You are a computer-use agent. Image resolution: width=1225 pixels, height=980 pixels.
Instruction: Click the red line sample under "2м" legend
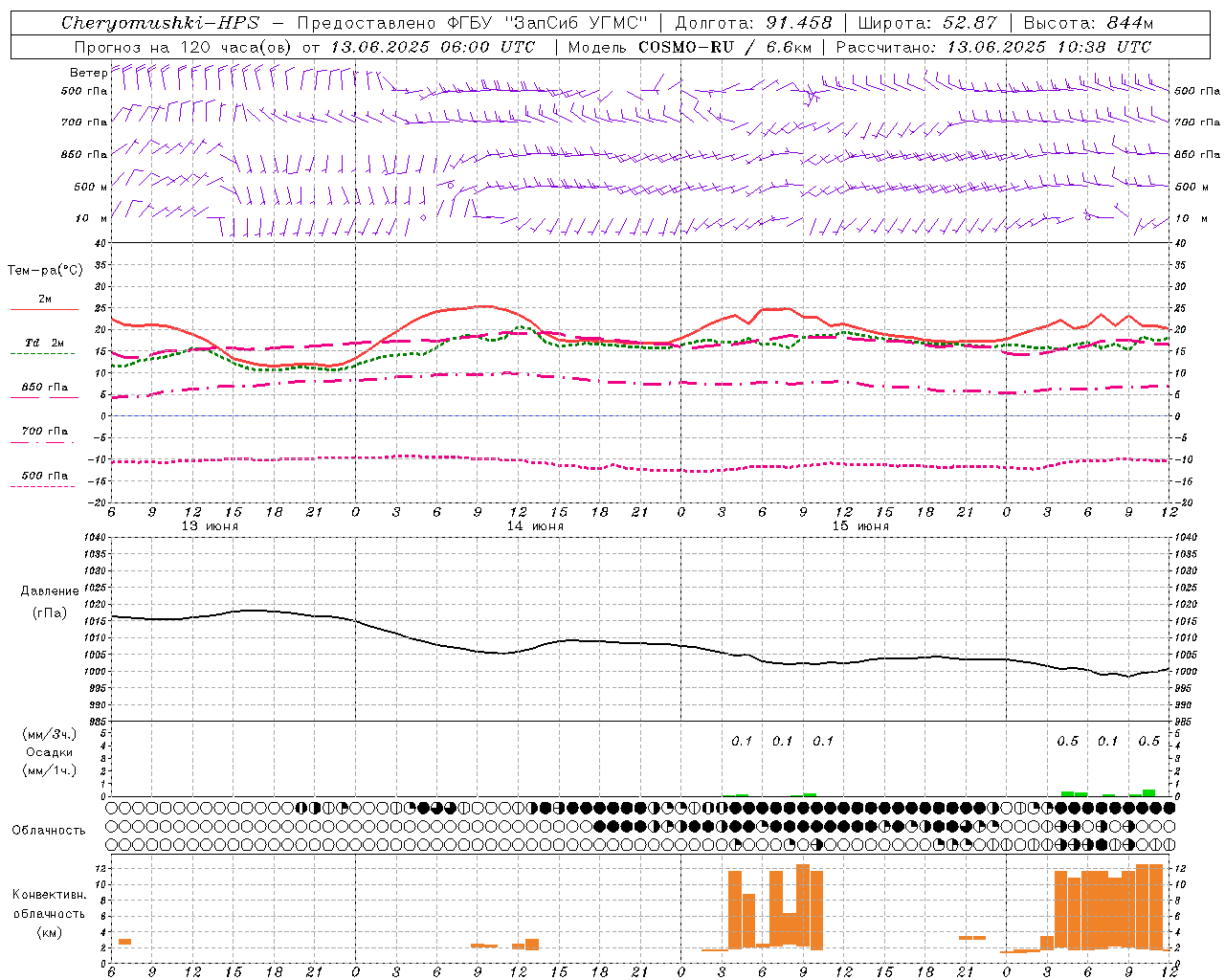pyautogui.click(x=44, y=310)
